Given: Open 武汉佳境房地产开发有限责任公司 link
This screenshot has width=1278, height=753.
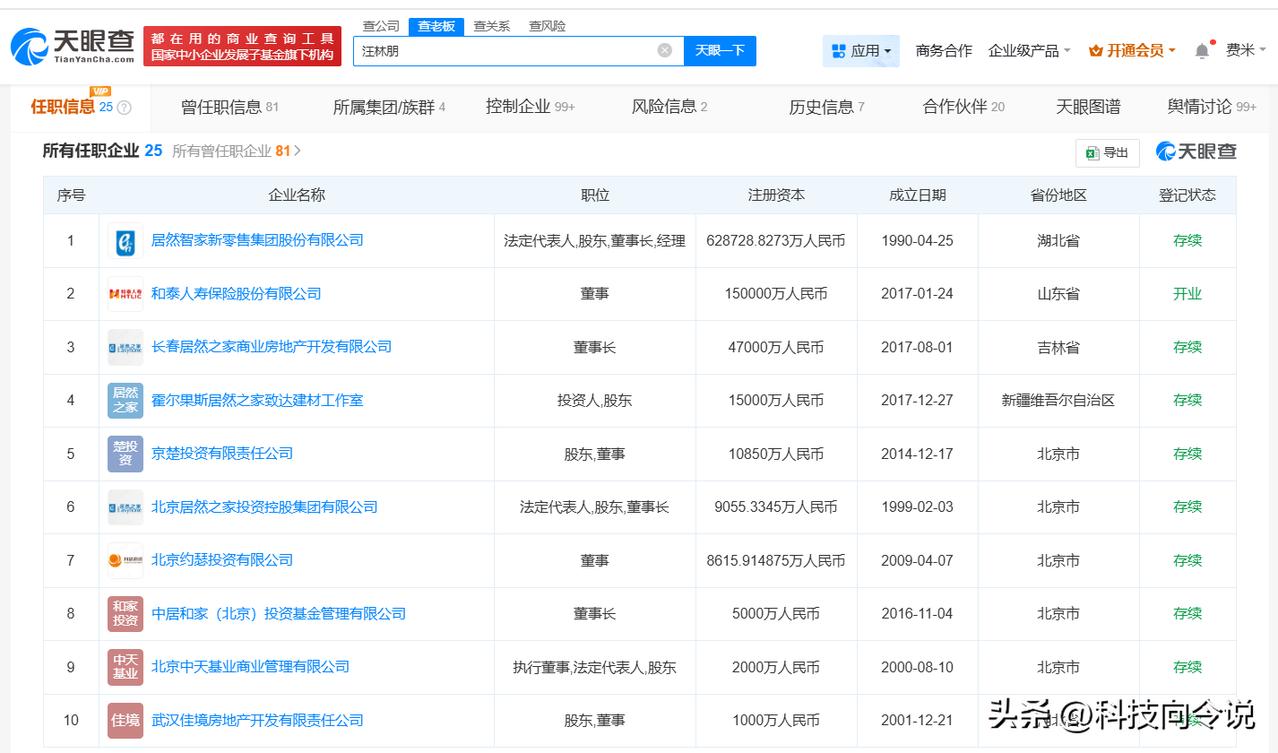Looking at the screenshot, I should click(257, 720).
